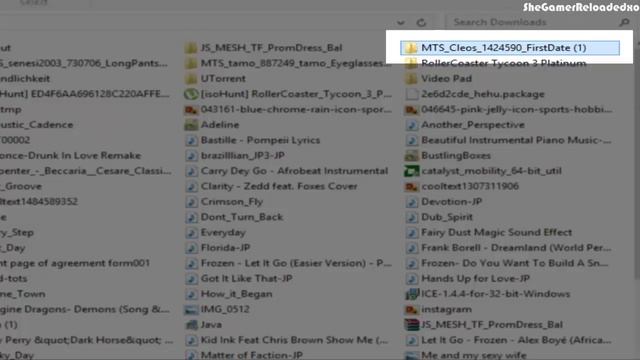The height and width of the screenshot is (360, 640).
Task: Click the catalyst_mobility_64-bit_util installer icon
Action: [411, 171]
